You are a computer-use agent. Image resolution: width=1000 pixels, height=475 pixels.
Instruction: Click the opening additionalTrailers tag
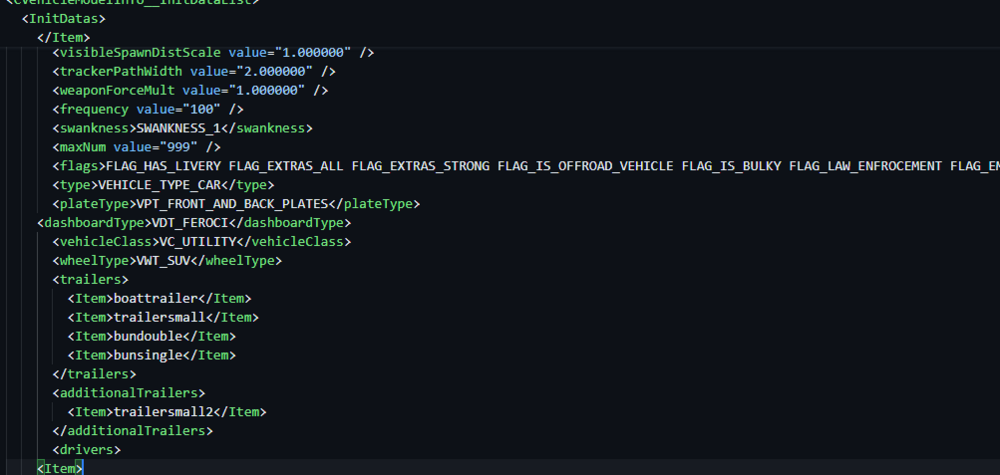pos(129,393)
